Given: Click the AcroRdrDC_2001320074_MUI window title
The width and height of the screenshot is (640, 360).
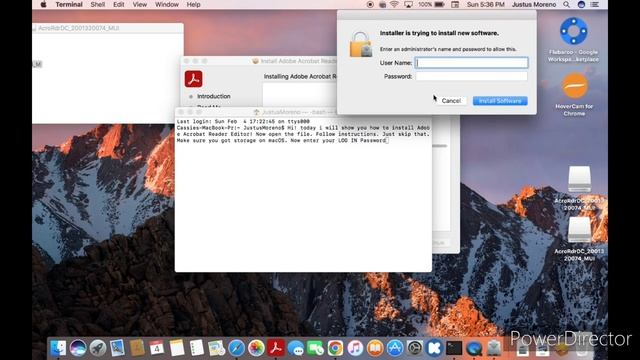Looking at the screenshot, I should pos(78,28).
